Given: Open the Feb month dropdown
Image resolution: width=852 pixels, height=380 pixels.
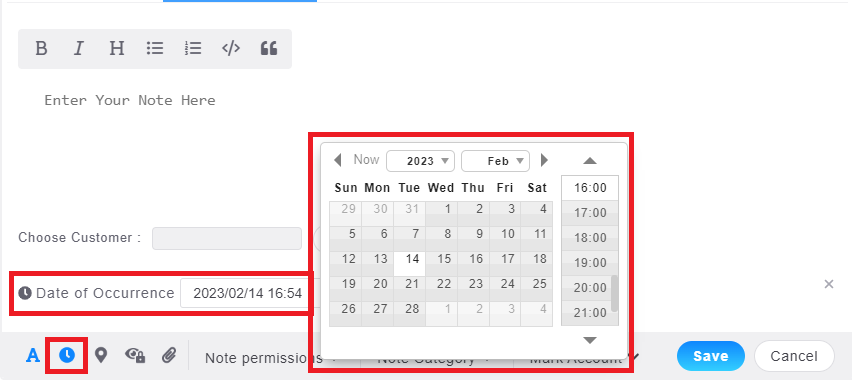Looking at the screenshot, I should (495, 161).
